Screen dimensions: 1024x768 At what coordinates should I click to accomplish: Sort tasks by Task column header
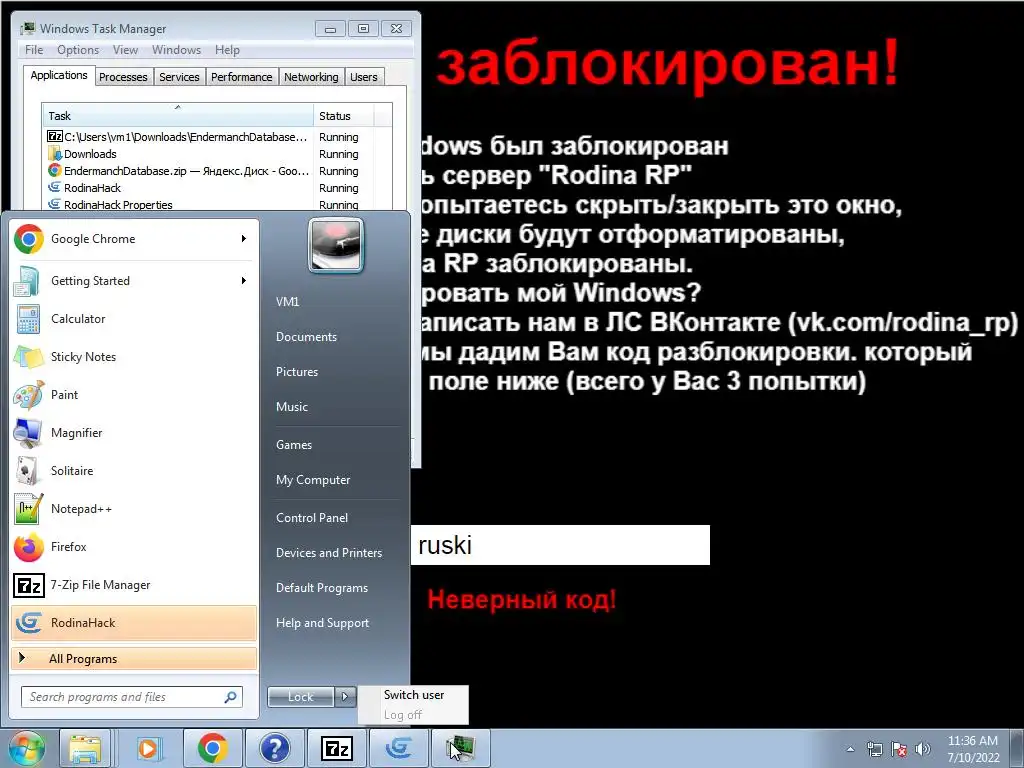point(178,116)
